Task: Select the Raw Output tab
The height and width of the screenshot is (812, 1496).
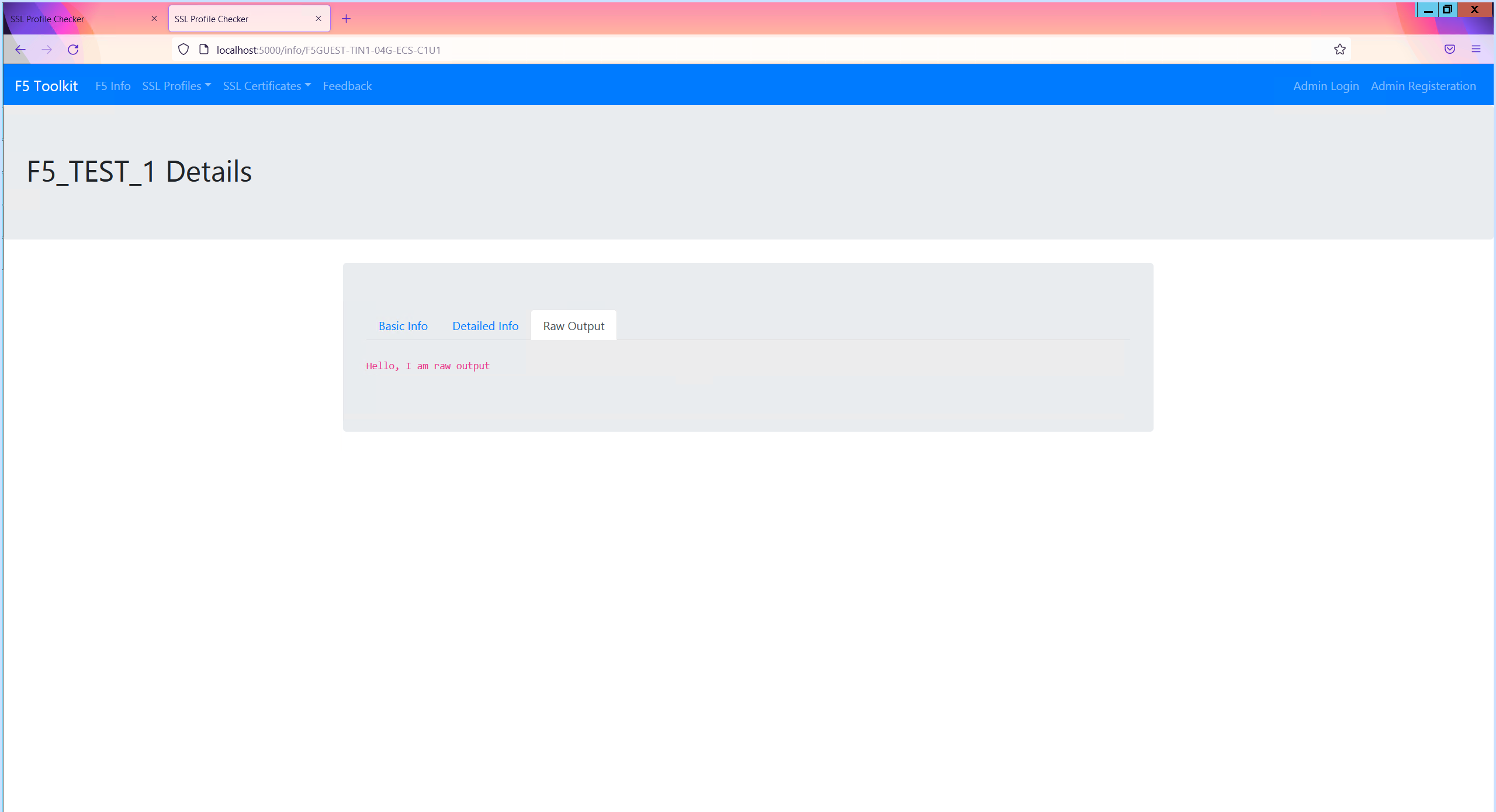Action: pos(573,326)
